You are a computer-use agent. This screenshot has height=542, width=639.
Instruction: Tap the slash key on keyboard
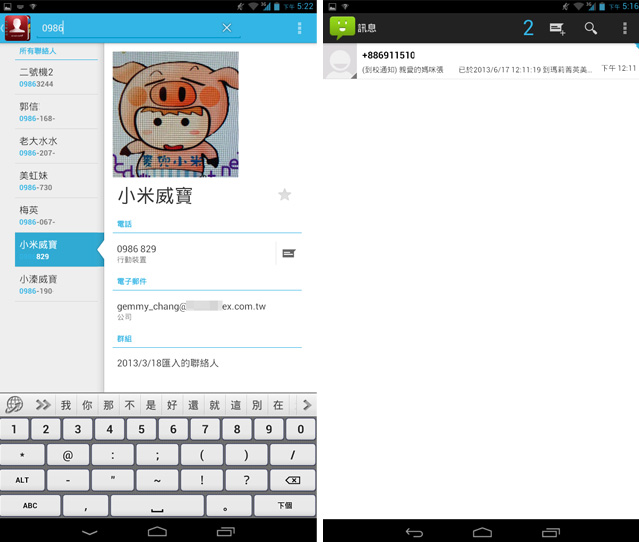tap(293, 455)
